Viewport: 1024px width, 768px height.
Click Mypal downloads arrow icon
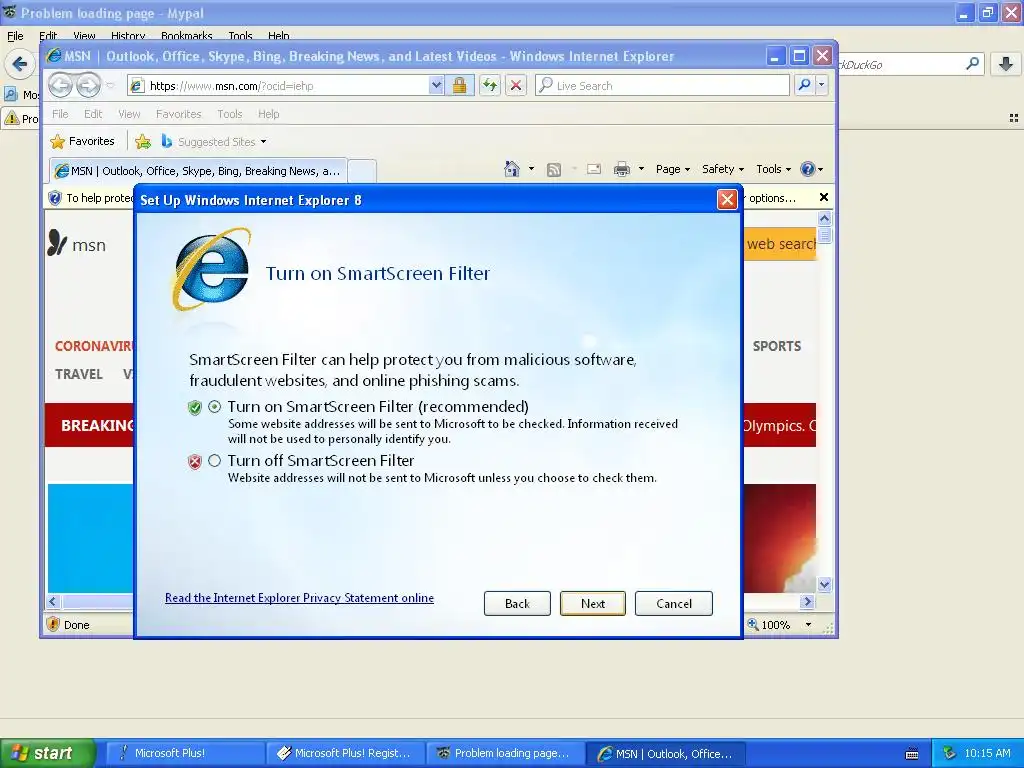[x=1006, y=64]
